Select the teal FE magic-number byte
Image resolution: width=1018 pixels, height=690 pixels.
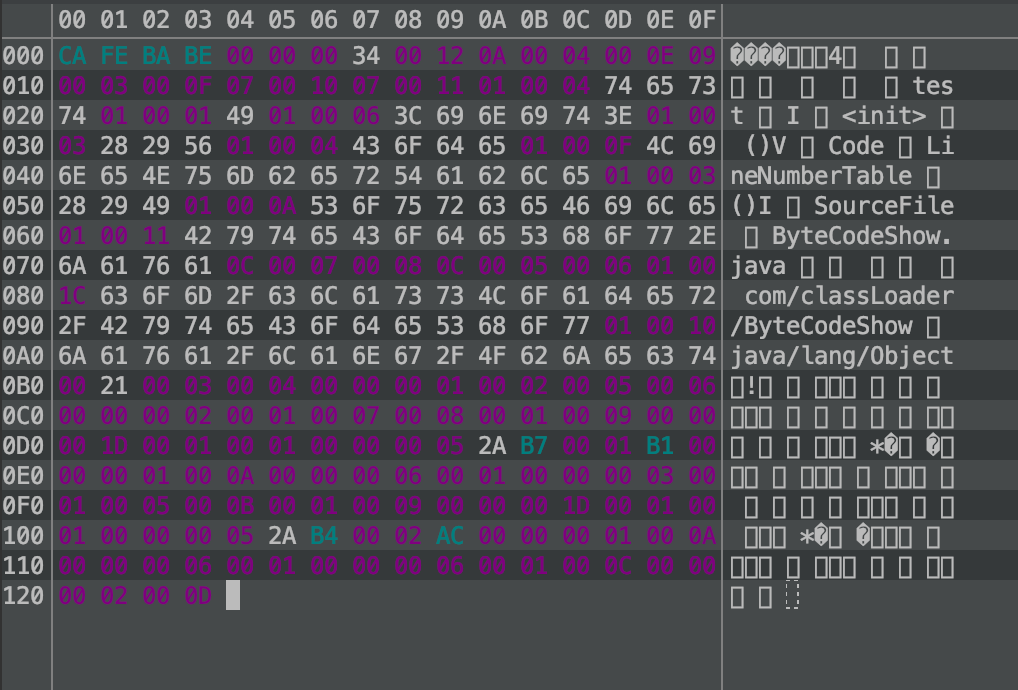pyautogui.click(x=114, y=55)
